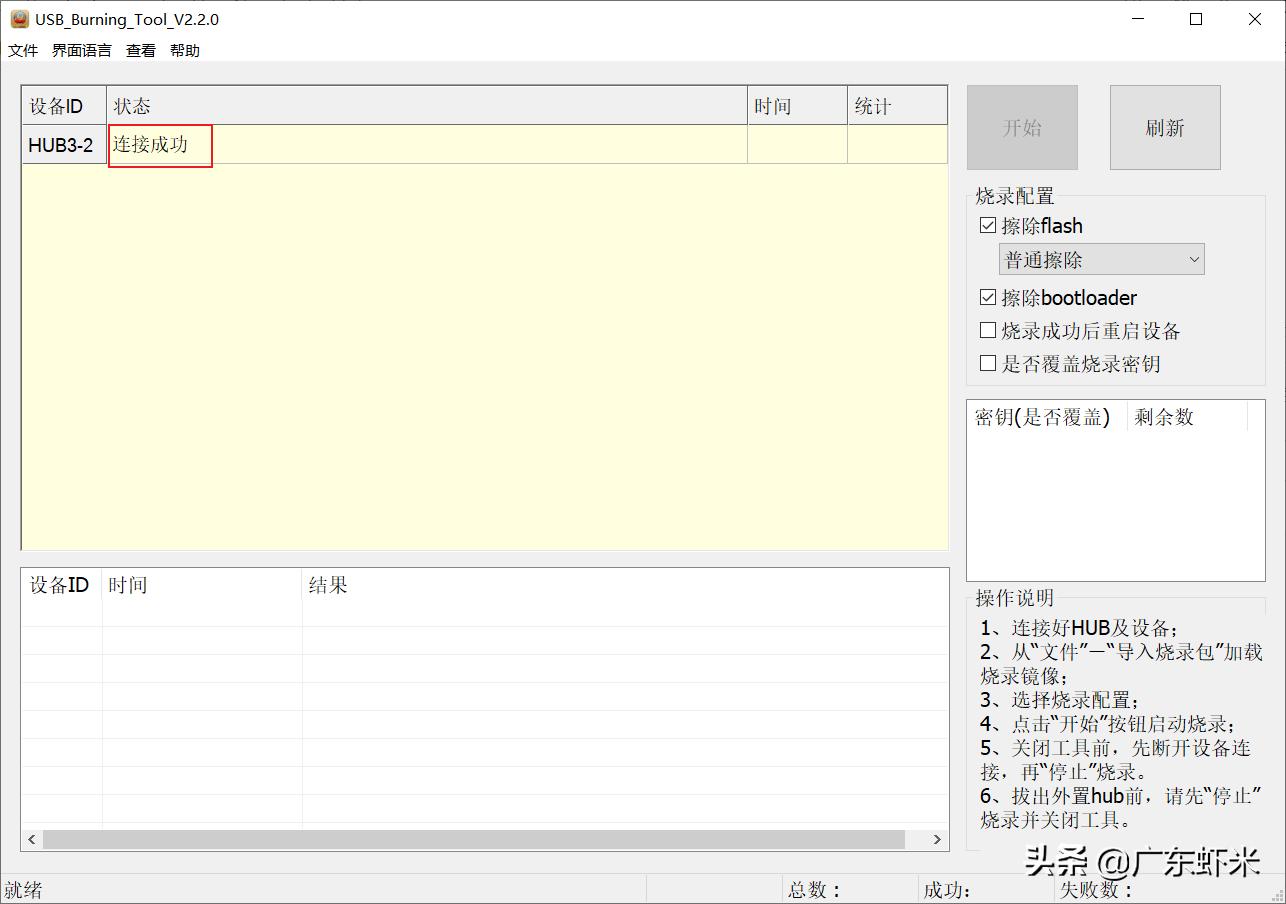
Task: Uncheck the 擦除flash option
Action: 988,225
